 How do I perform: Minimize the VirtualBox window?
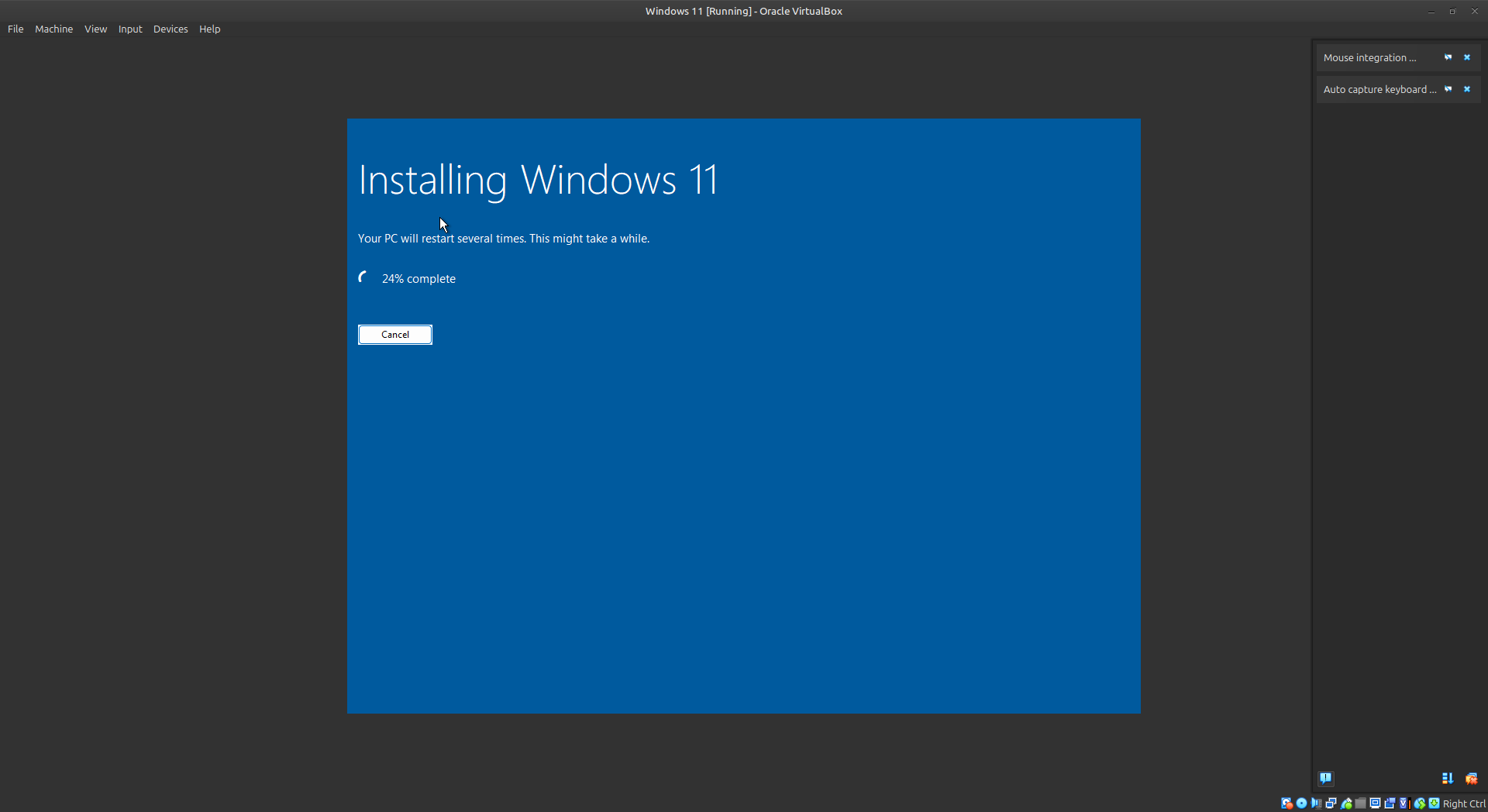point(1431,11)
